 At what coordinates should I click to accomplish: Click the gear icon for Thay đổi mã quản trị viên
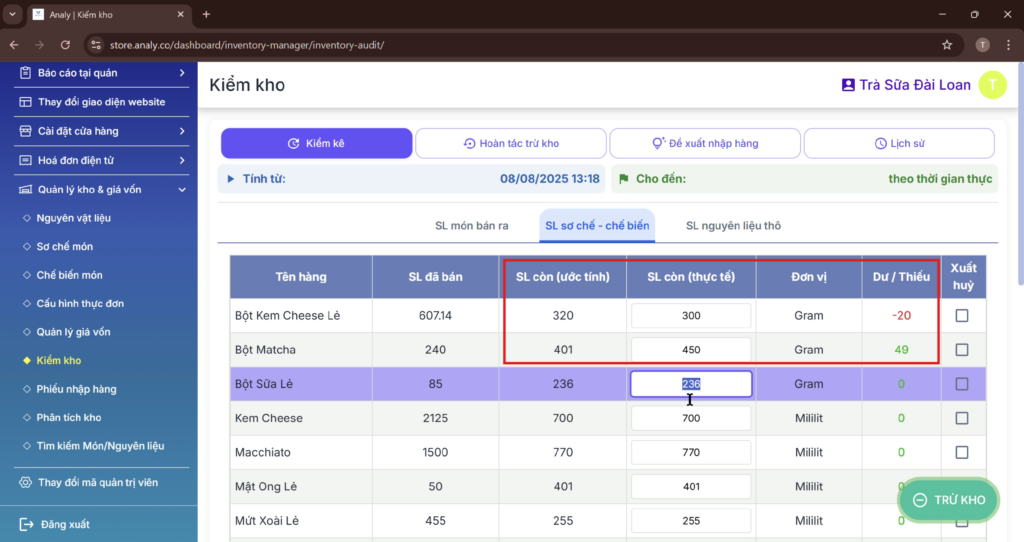[26, 482]
